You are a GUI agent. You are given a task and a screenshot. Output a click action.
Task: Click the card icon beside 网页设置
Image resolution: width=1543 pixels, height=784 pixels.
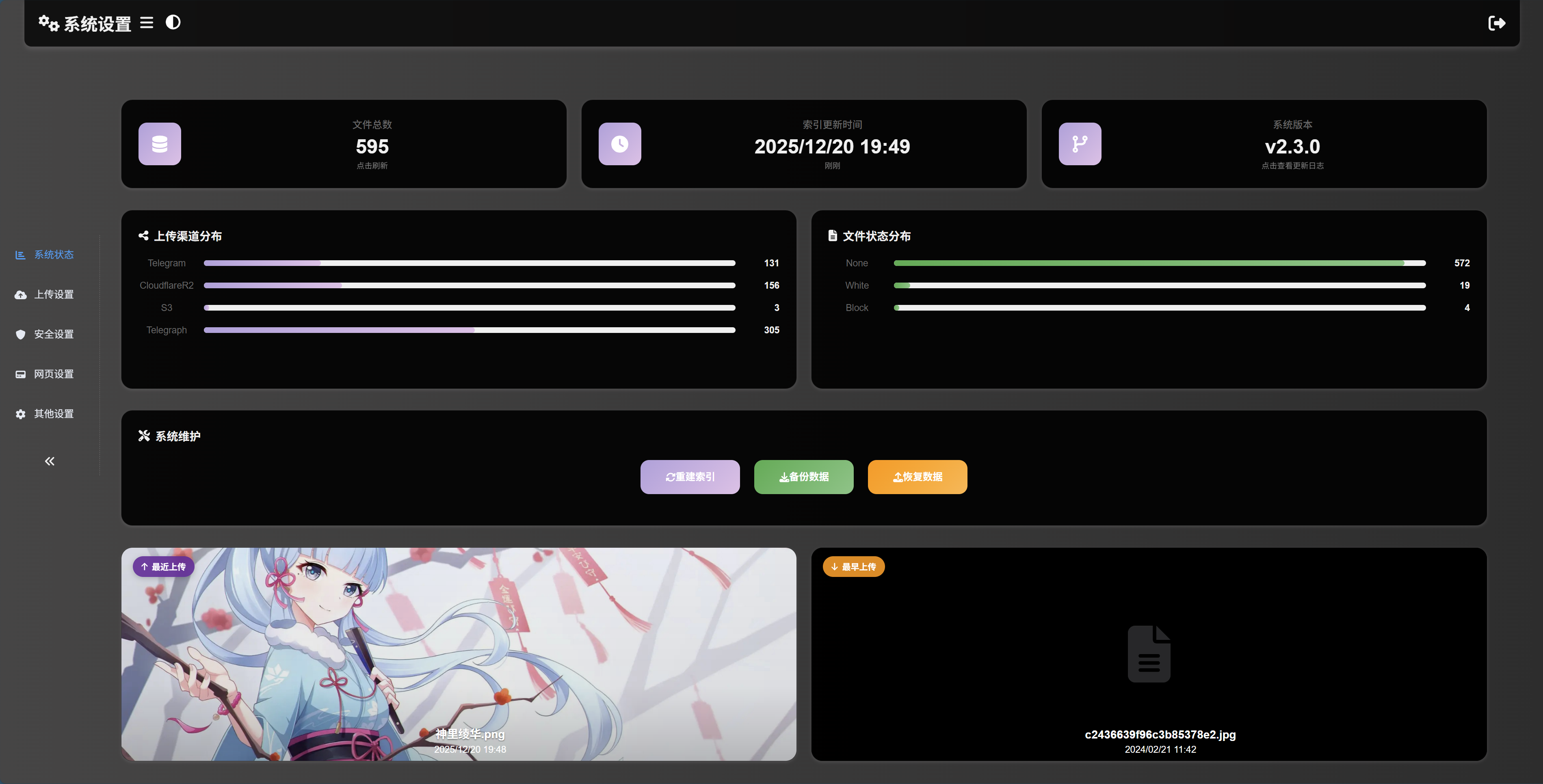tap(20, 374)
